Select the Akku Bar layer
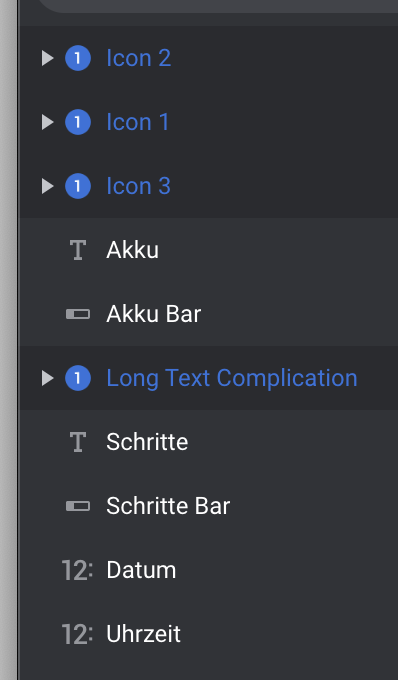 (x=209, y=314)
